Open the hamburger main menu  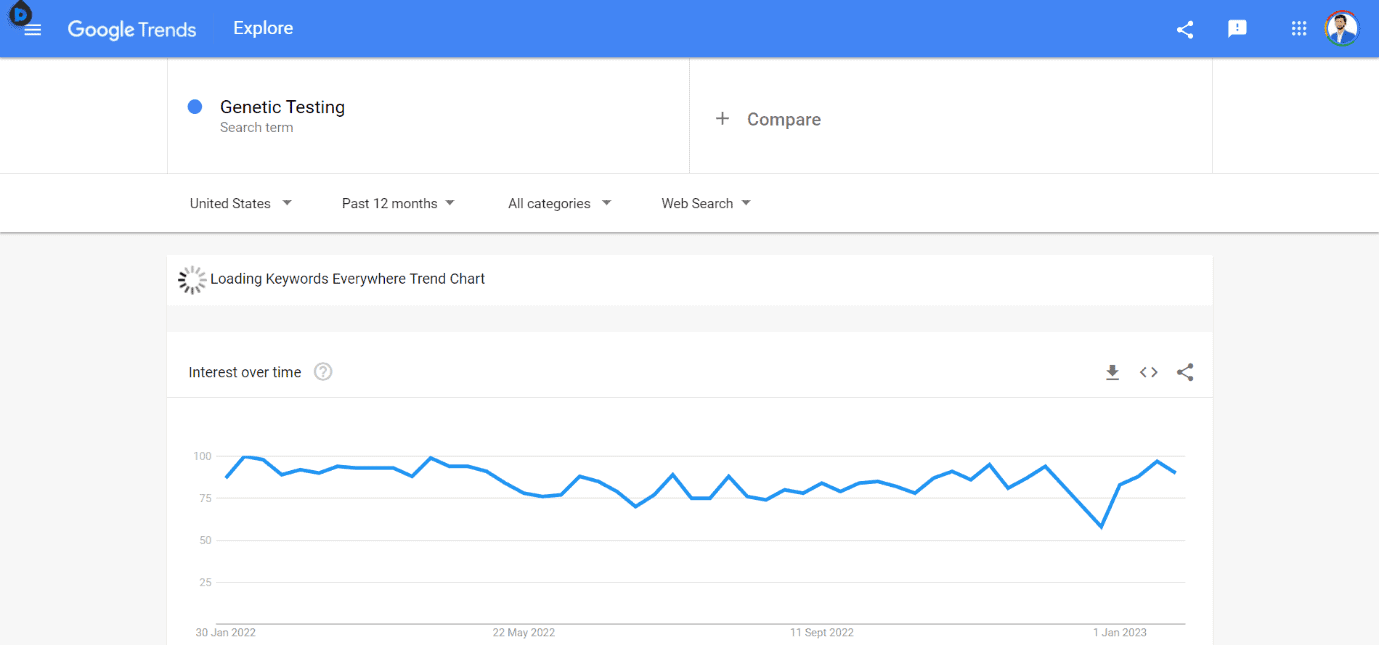click(32, 30)
